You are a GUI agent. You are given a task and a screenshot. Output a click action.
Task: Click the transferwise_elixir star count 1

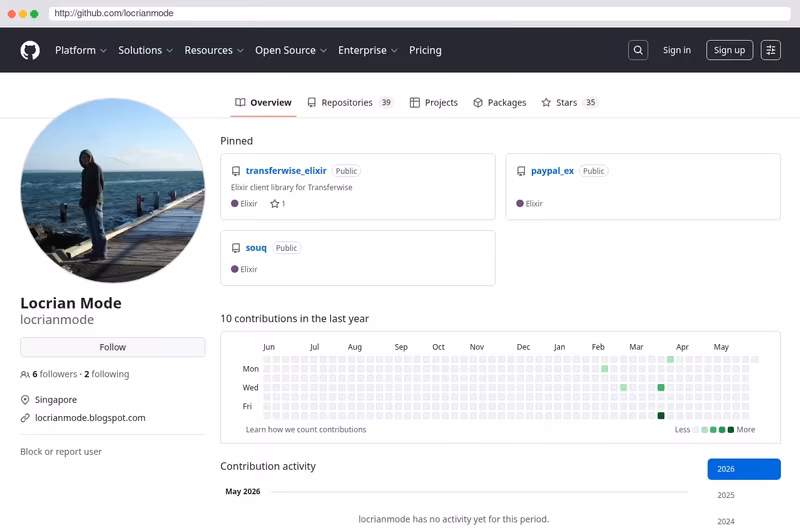pyautogui.click(x=283, y=204)
